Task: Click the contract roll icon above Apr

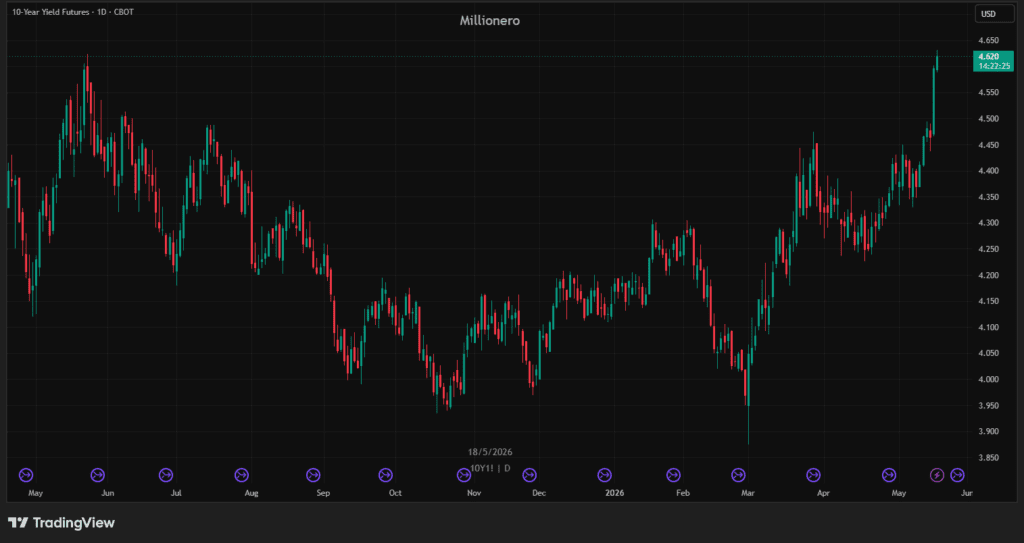Action: [x=813, y=474]
